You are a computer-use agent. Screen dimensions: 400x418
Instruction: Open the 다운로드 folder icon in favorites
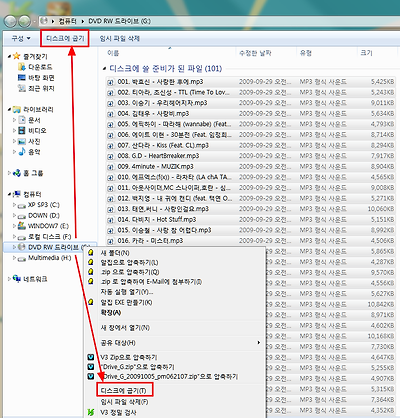click(22, 67)
